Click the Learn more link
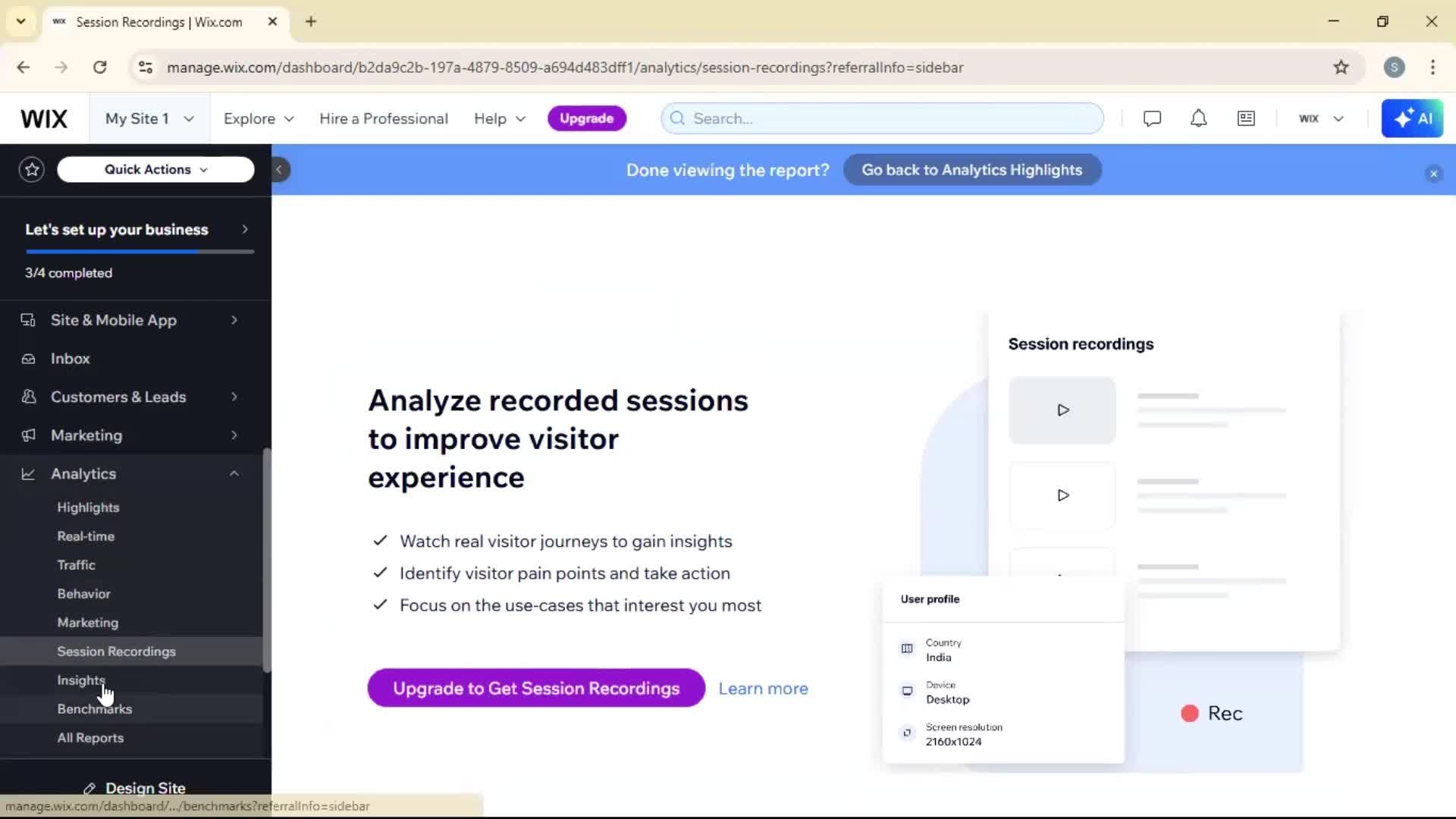1456x819 pixels. pos(763,689)
